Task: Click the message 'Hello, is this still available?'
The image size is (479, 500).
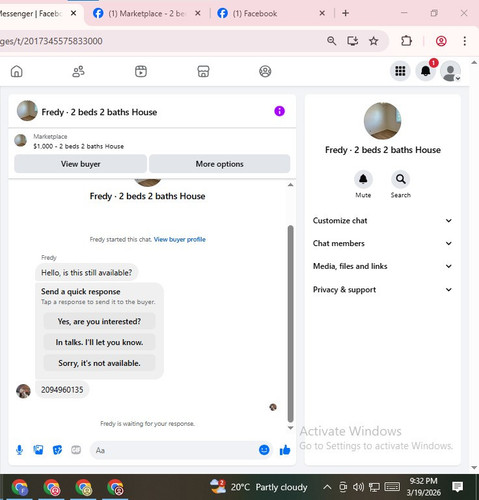Action: 87,273
